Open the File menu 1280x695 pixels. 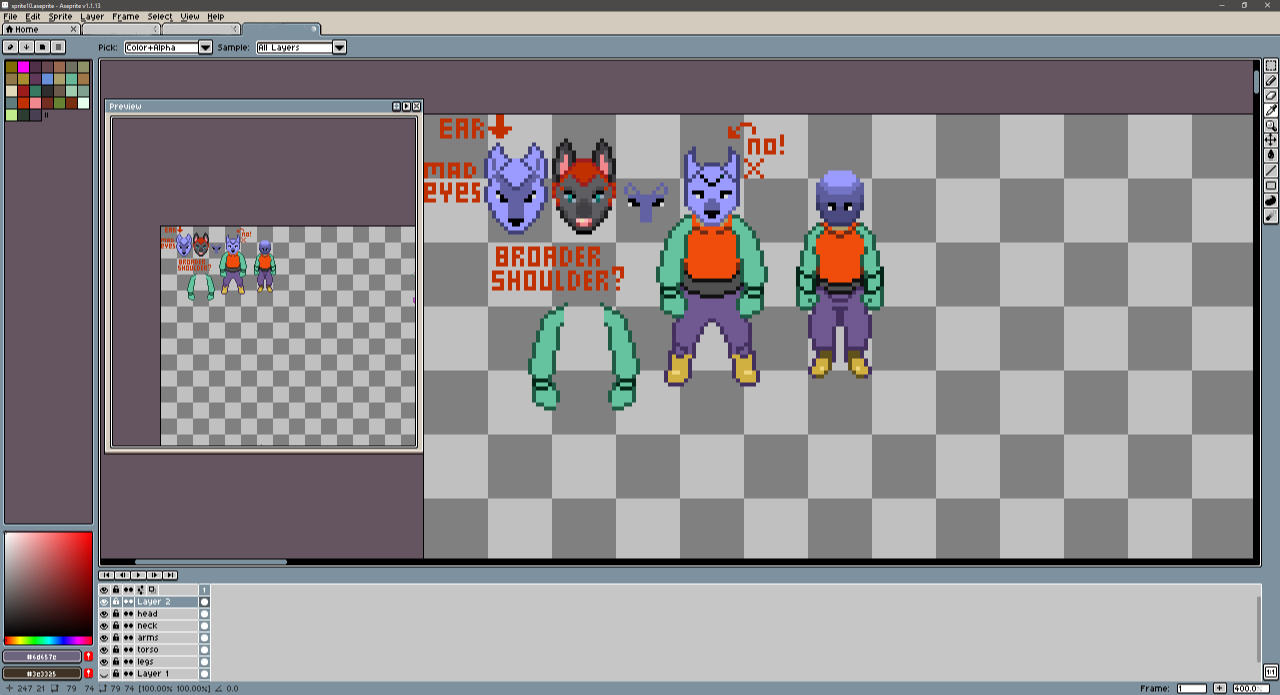pyautogui.click(x=10, y=17)
